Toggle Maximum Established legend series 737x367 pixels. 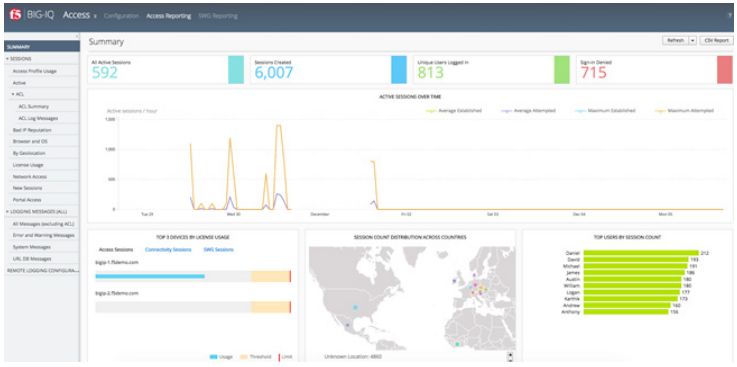coord(605,111)
